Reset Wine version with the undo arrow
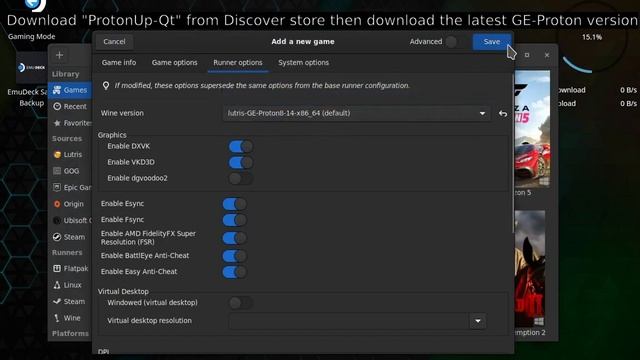 [503, 113]
